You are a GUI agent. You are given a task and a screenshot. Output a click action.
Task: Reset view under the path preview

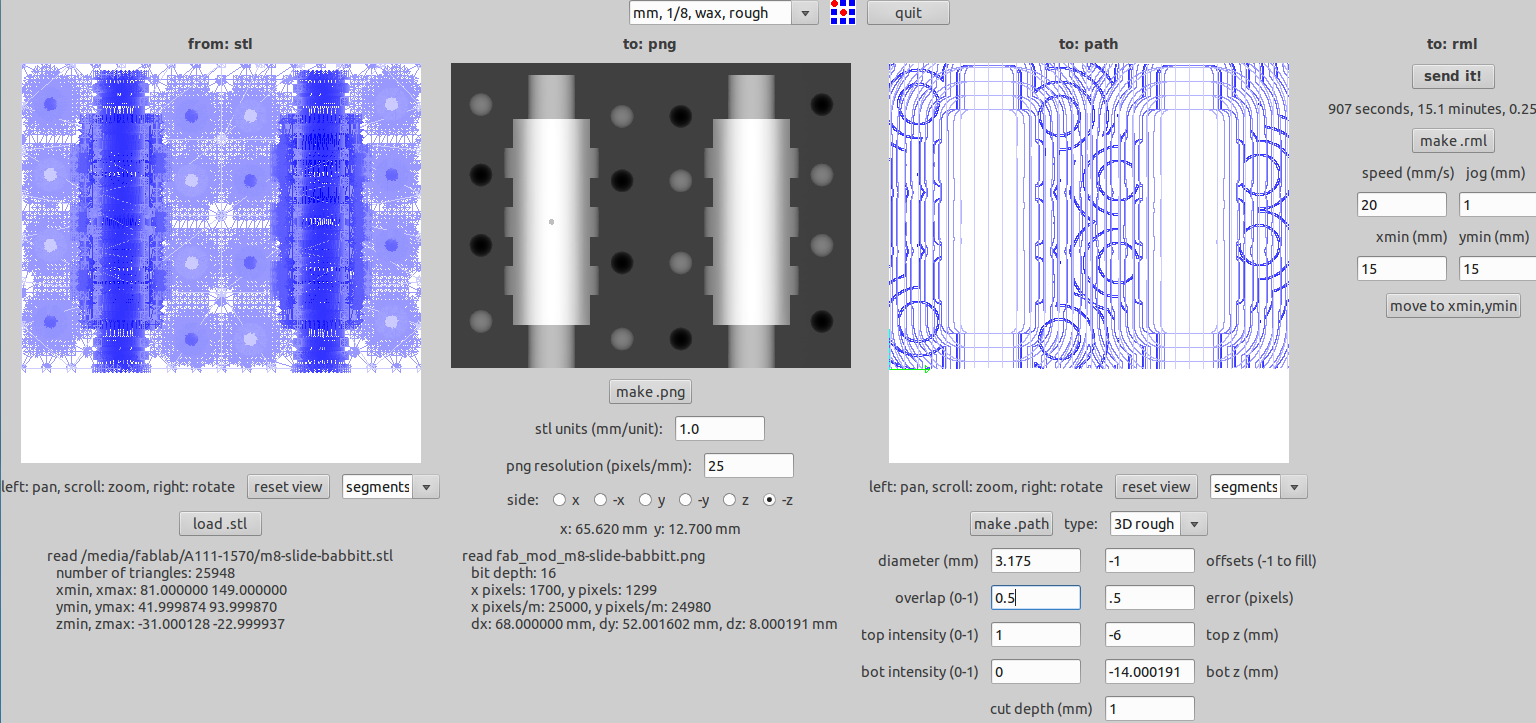coord(1156,487)
